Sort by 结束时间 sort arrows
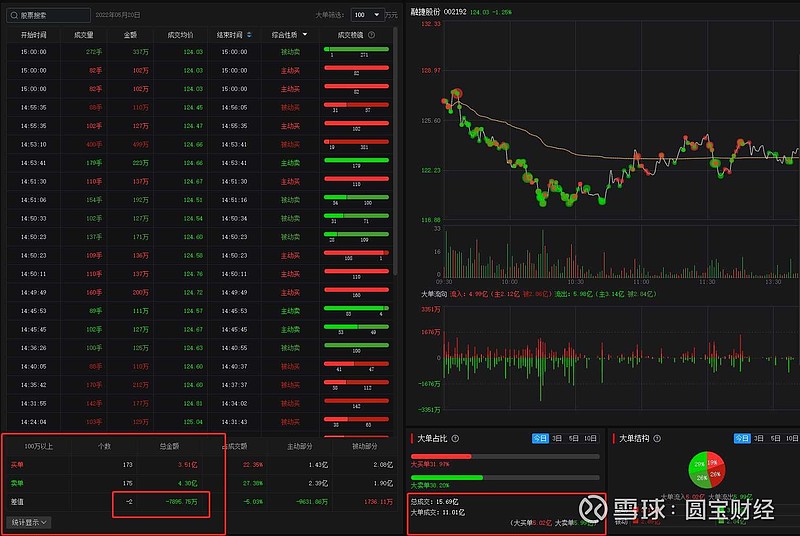This screenshot has height=536, width=800. tap(249, 35)
